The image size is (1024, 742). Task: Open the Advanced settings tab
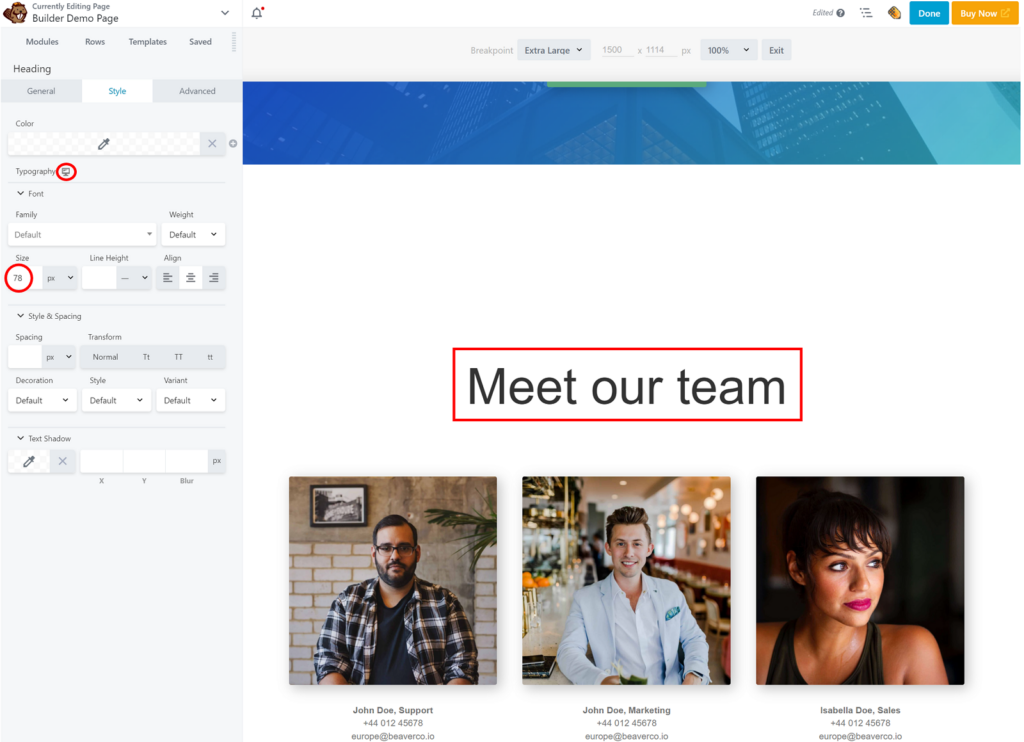tap(197, 91)
